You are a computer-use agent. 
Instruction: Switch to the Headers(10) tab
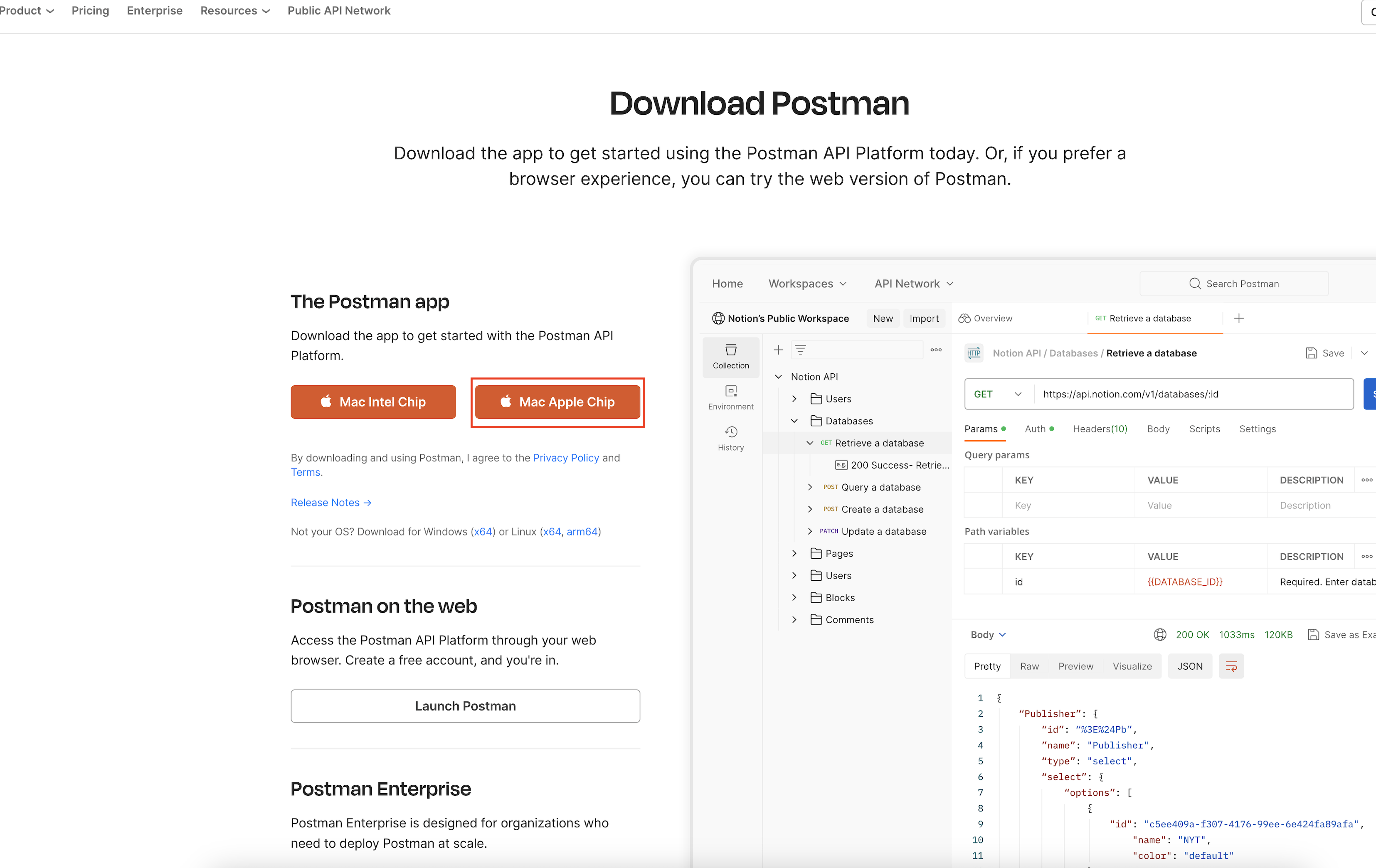coord(1100,429)
